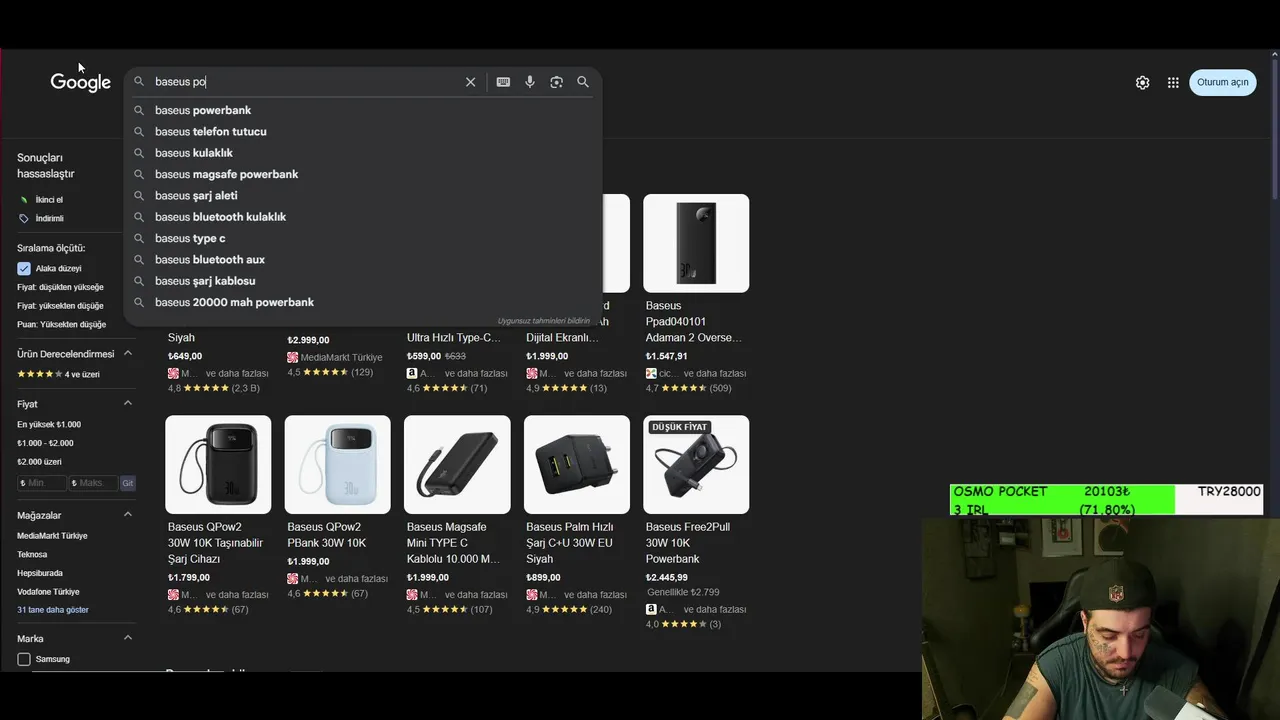Click the Min. price input
This screenshot has height=720, width=1280.
click(42, 483)
